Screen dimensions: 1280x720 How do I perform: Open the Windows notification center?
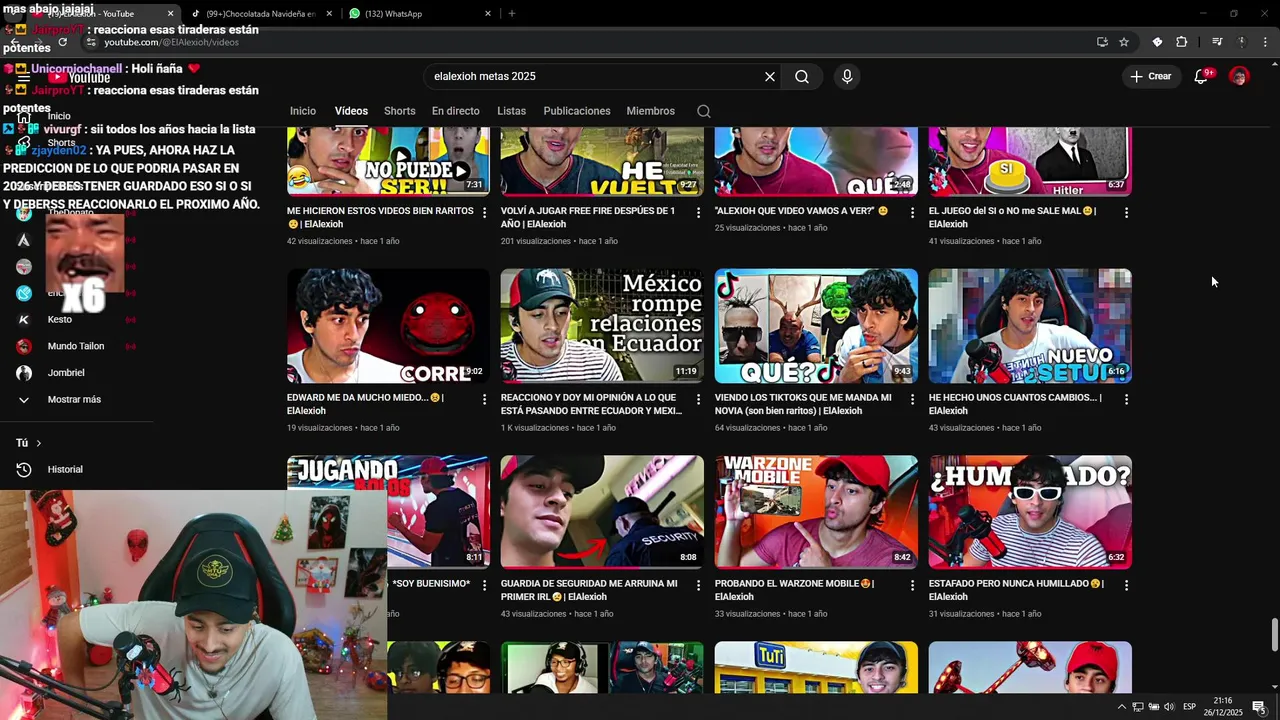click(x=1259, y=707)
